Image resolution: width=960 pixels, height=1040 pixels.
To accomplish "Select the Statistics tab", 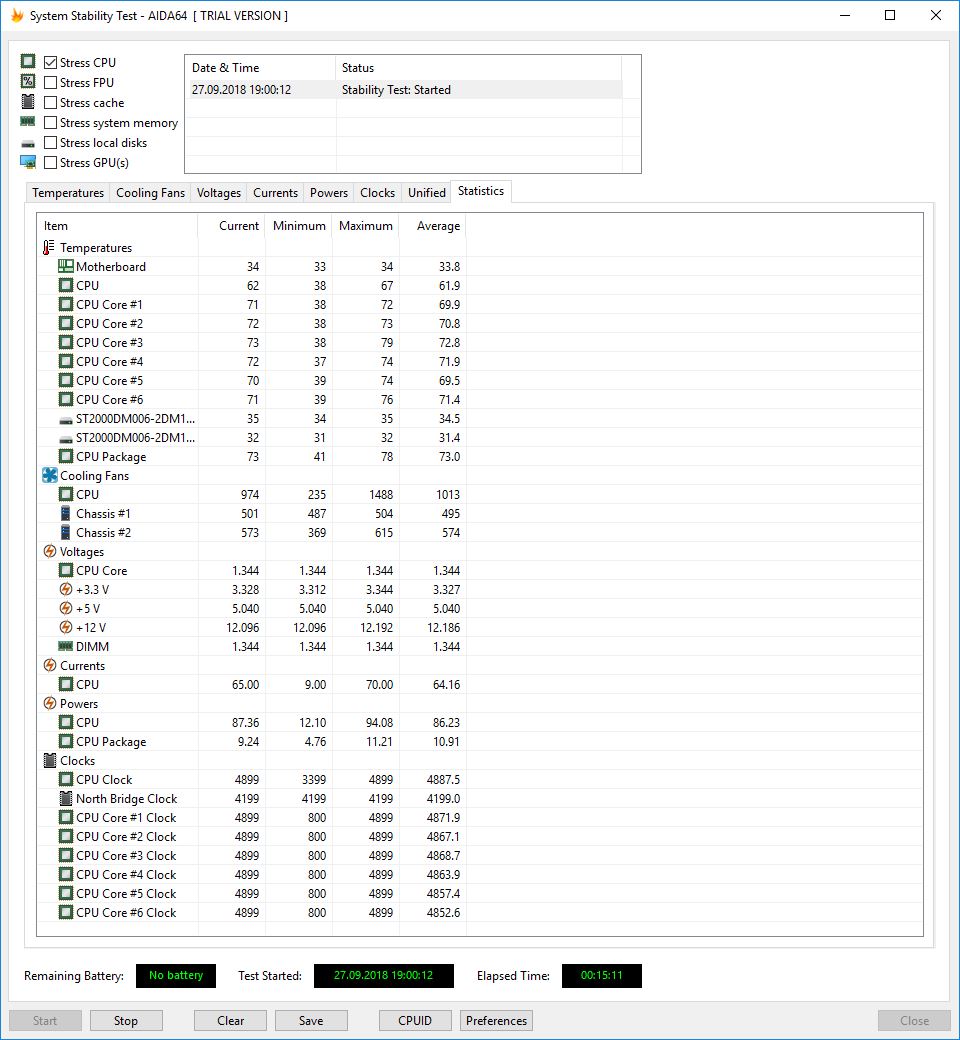I will tap(481, 191).
